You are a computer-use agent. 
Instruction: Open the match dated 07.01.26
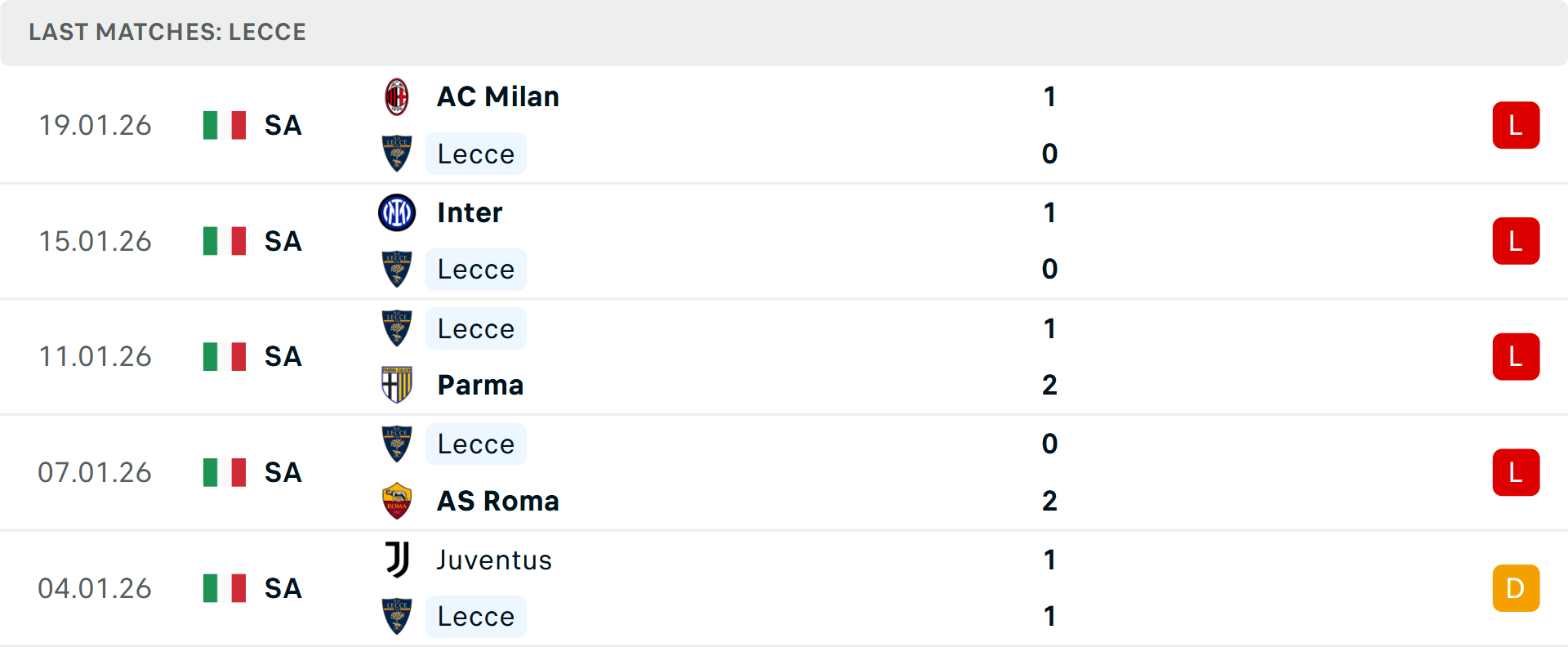pos(95,473)
